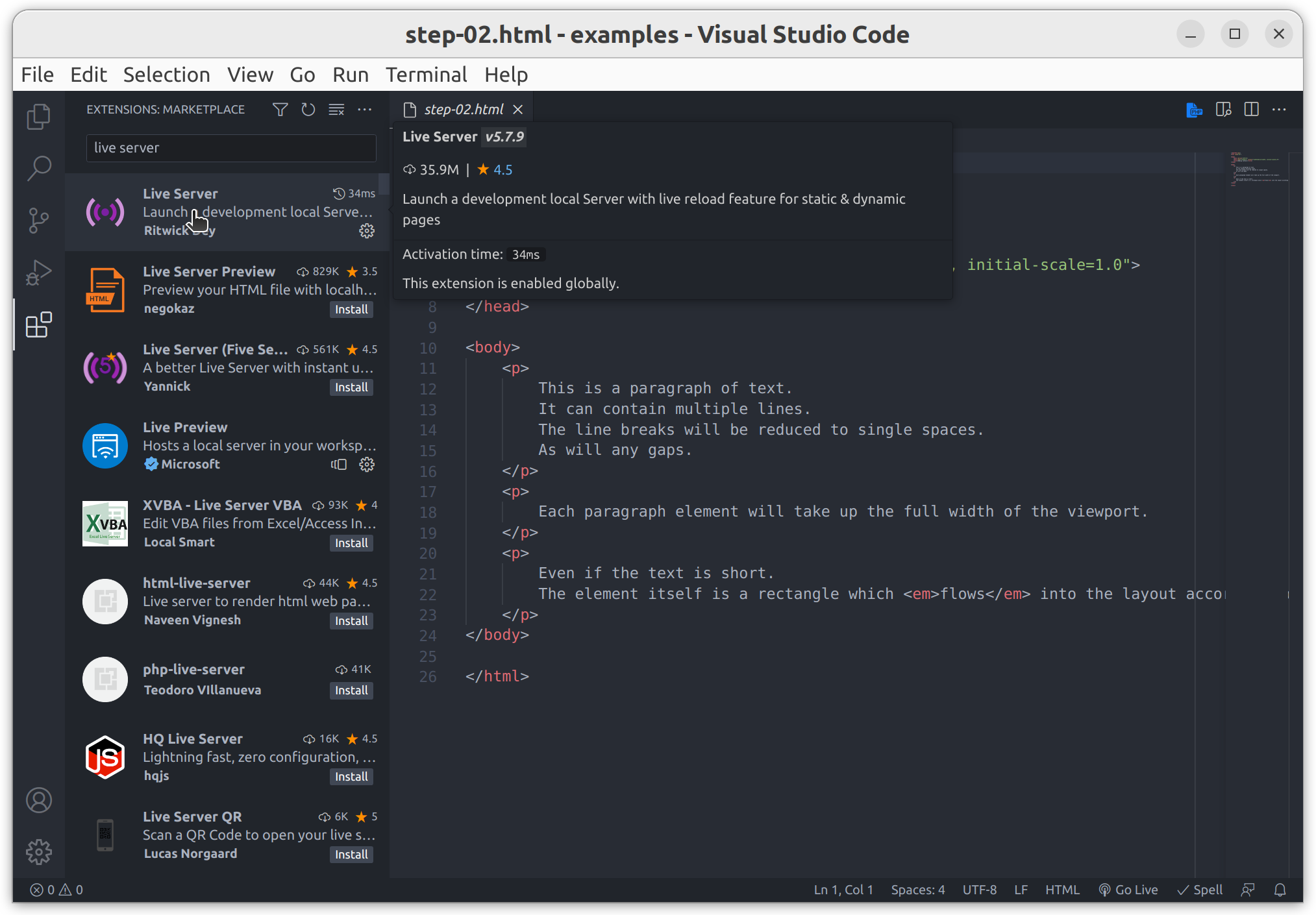Start Go Live server
Viewport: 1316px width, 915px height.
(x=1128, y=890)
